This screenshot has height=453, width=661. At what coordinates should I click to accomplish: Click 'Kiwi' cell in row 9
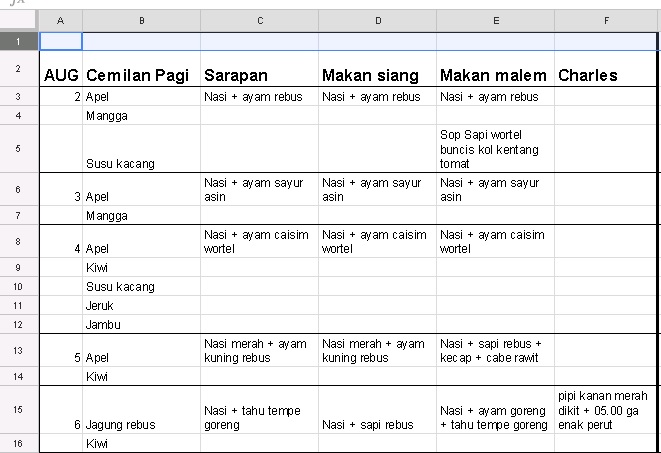(x=142, y=267)
